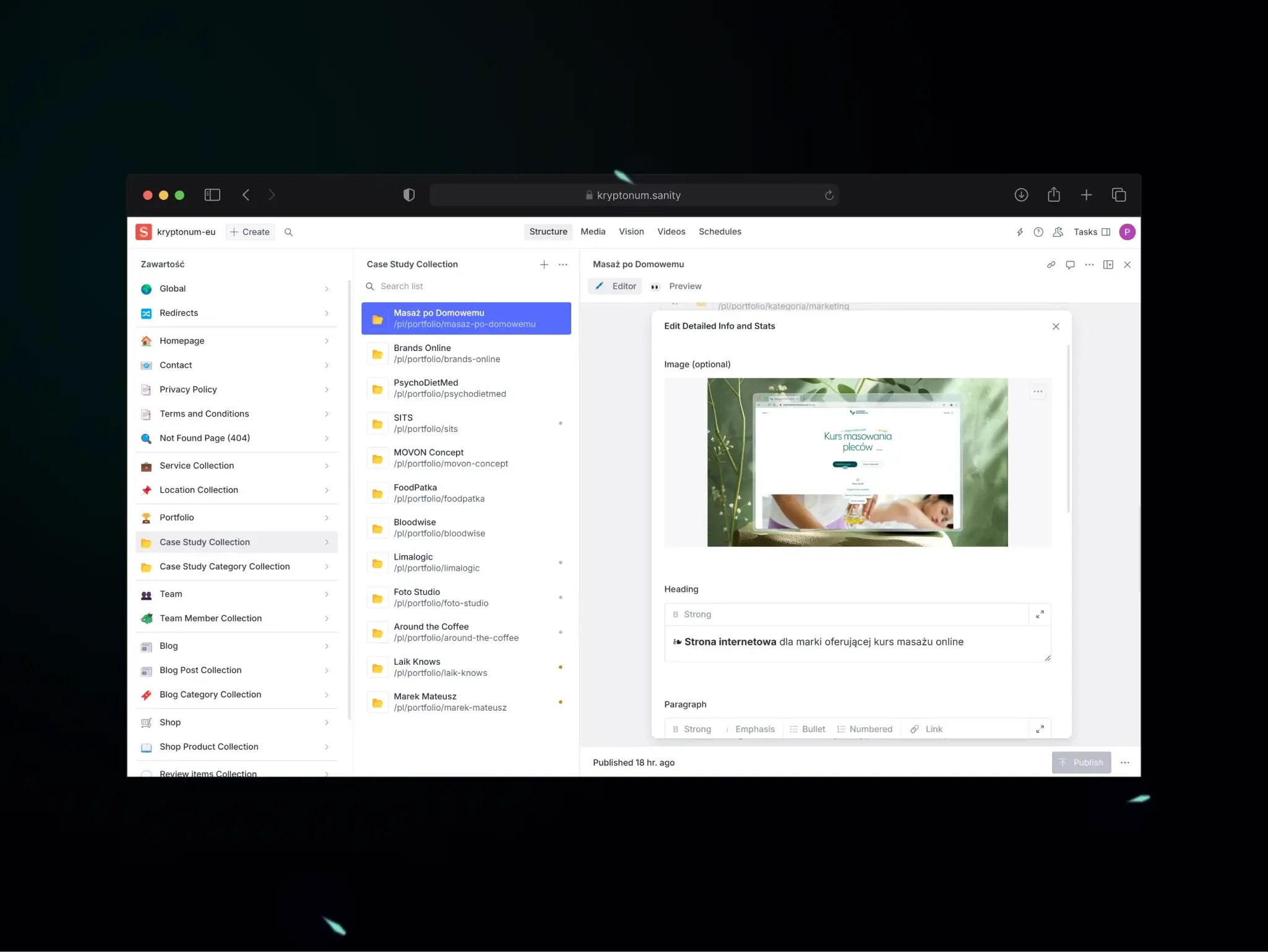Screen dimensions: 1268x952
Task: Click the Create button
Action: point(249,232)
